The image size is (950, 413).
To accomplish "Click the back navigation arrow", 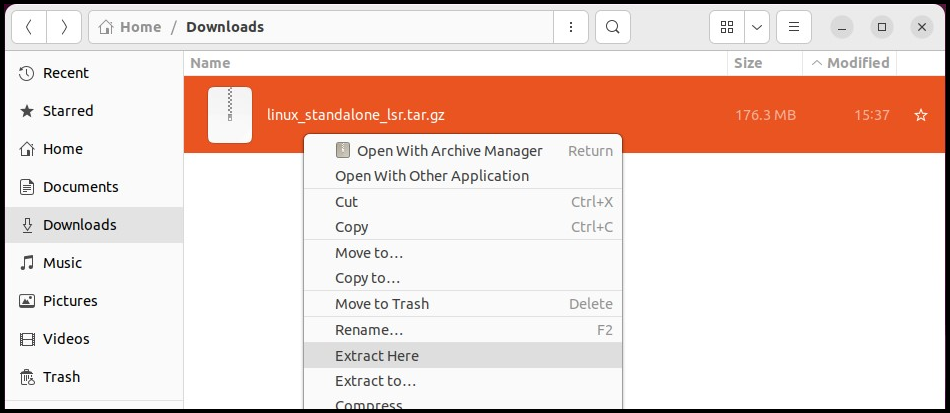I will pos(29,27).
